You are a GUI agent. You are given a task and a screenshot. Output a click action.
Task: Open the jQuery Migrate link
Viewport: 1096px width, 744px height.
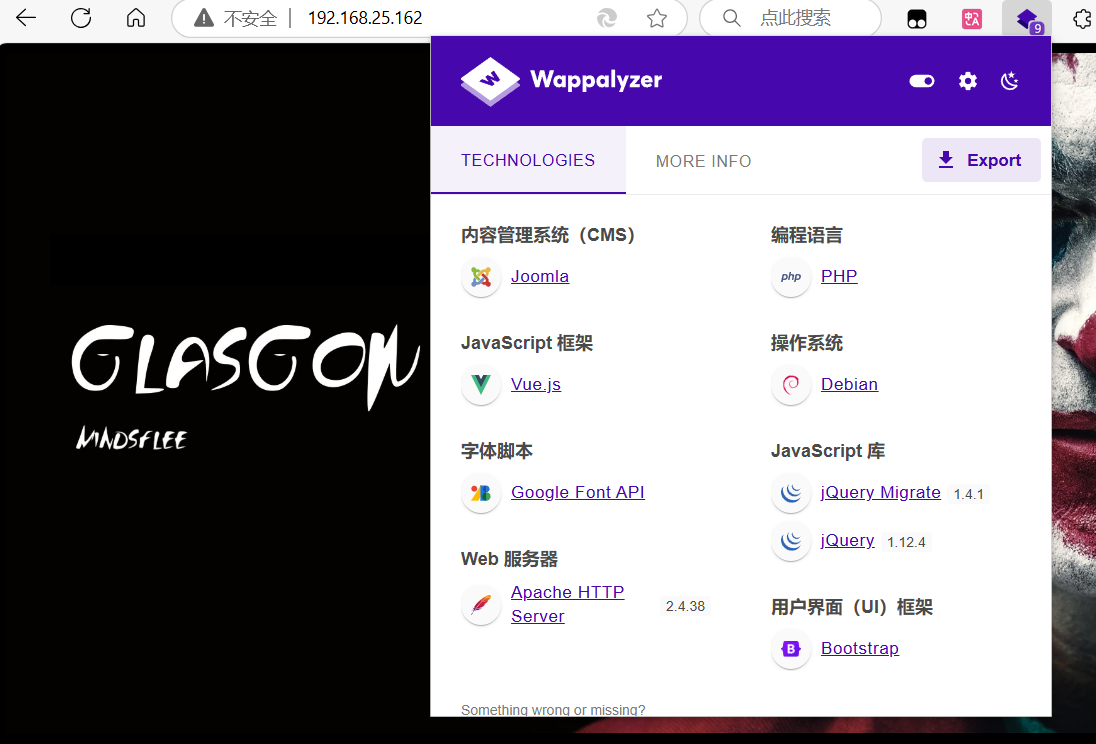point(881,492)
